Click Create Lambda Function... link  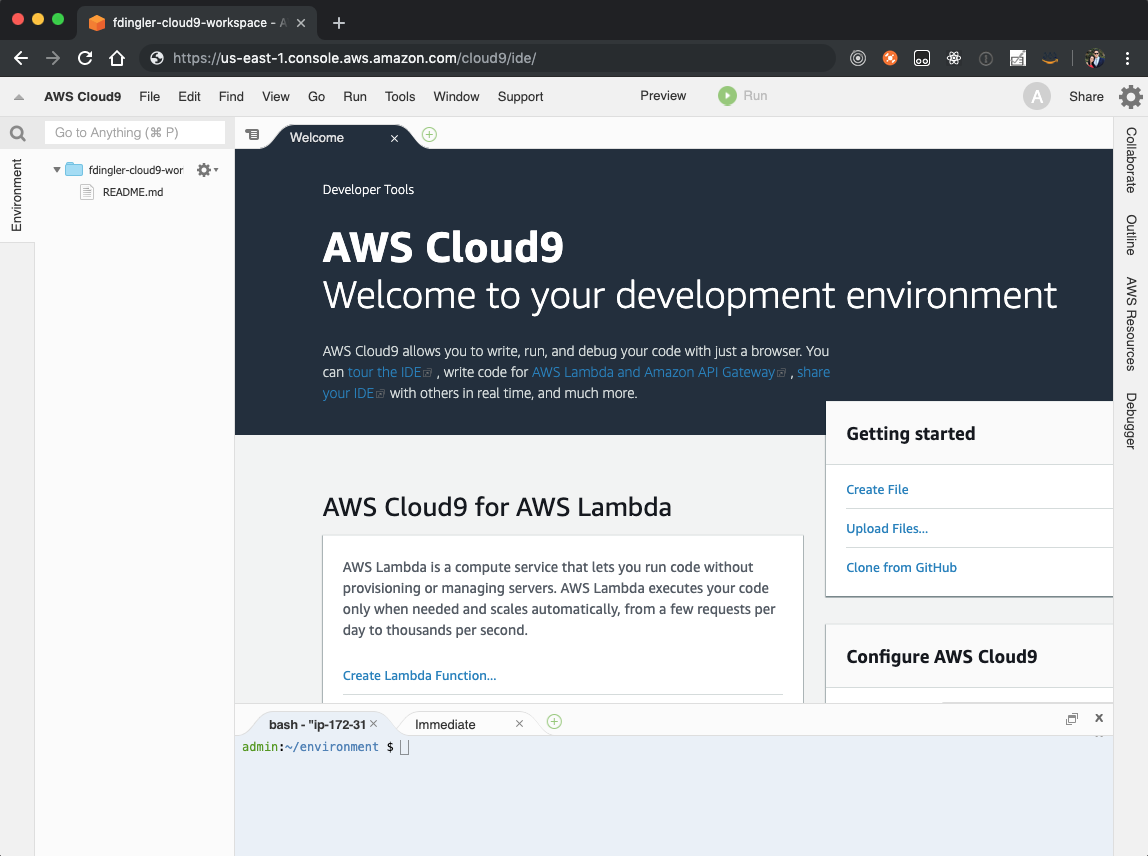pyautogui.click(x=420, y=675)
